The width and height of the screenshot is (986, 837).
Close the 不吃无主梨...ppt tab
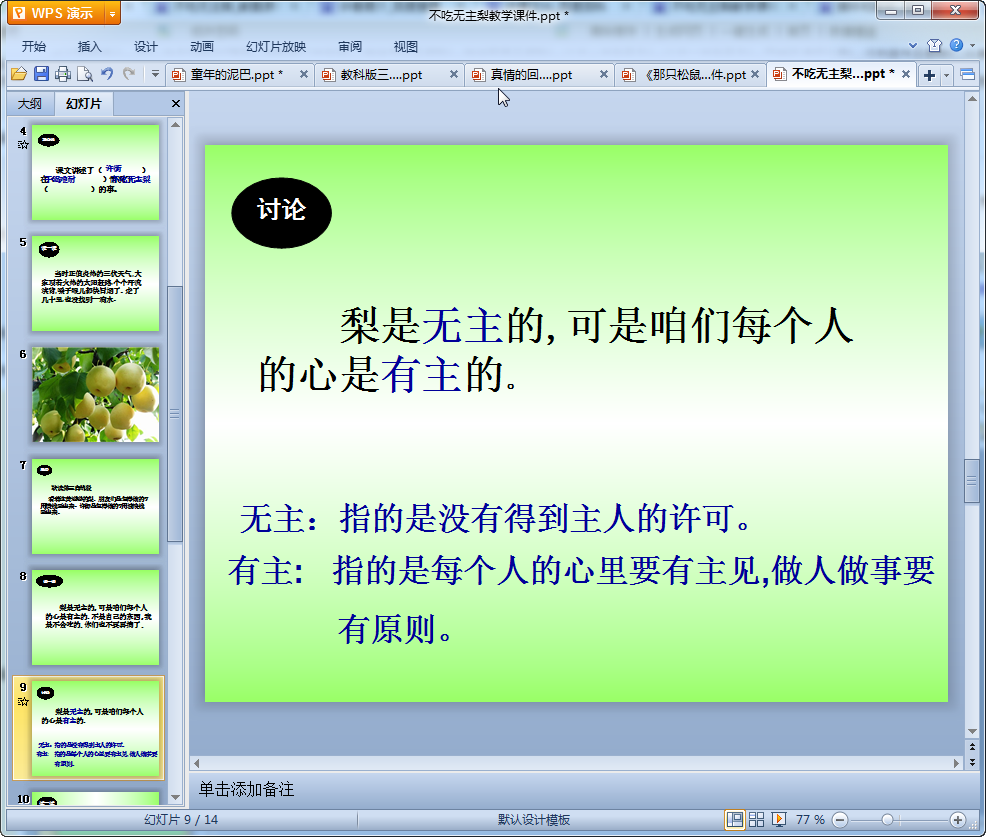(x=906, y=74)
